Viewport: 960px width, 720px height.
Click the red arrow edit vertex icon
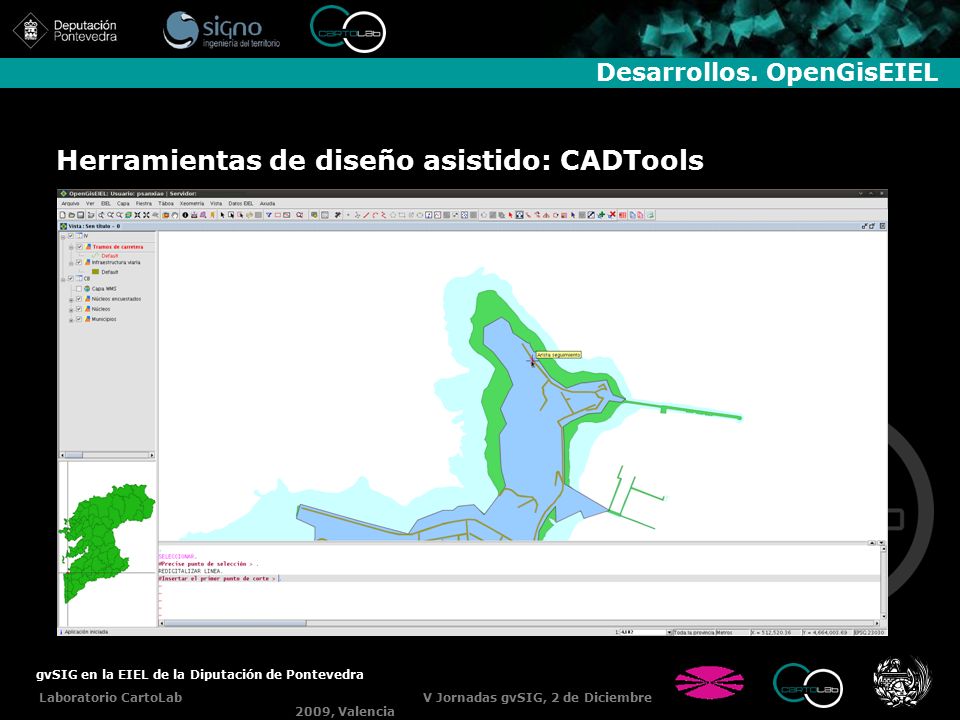click(509, 215)
